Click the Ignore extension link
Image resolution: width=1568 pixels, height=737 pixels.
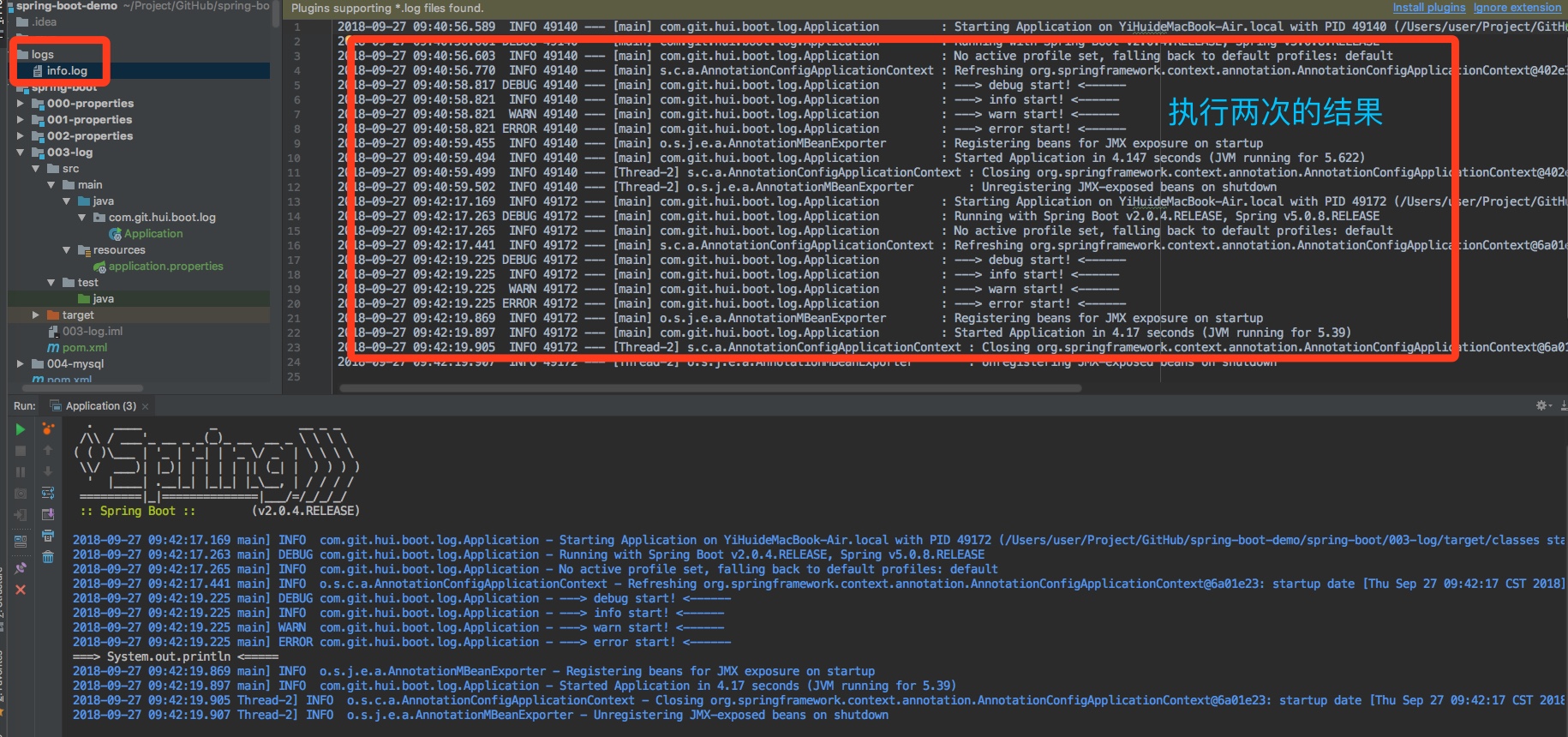[1517, 8]
